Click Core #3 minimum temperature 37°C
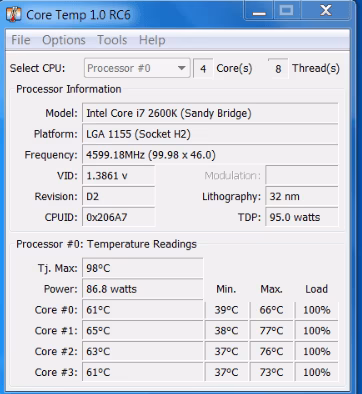Image resolution: width=362 pixels, height=394 pixels. [x=227, y=372]
